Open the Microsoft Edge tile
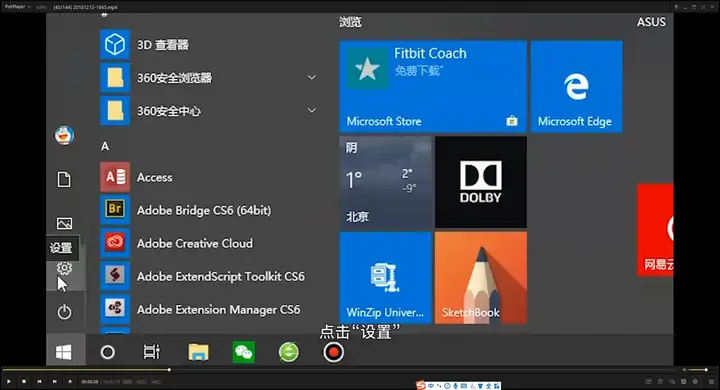The height and width of the screenshot is (390, 720). point(577,86)
